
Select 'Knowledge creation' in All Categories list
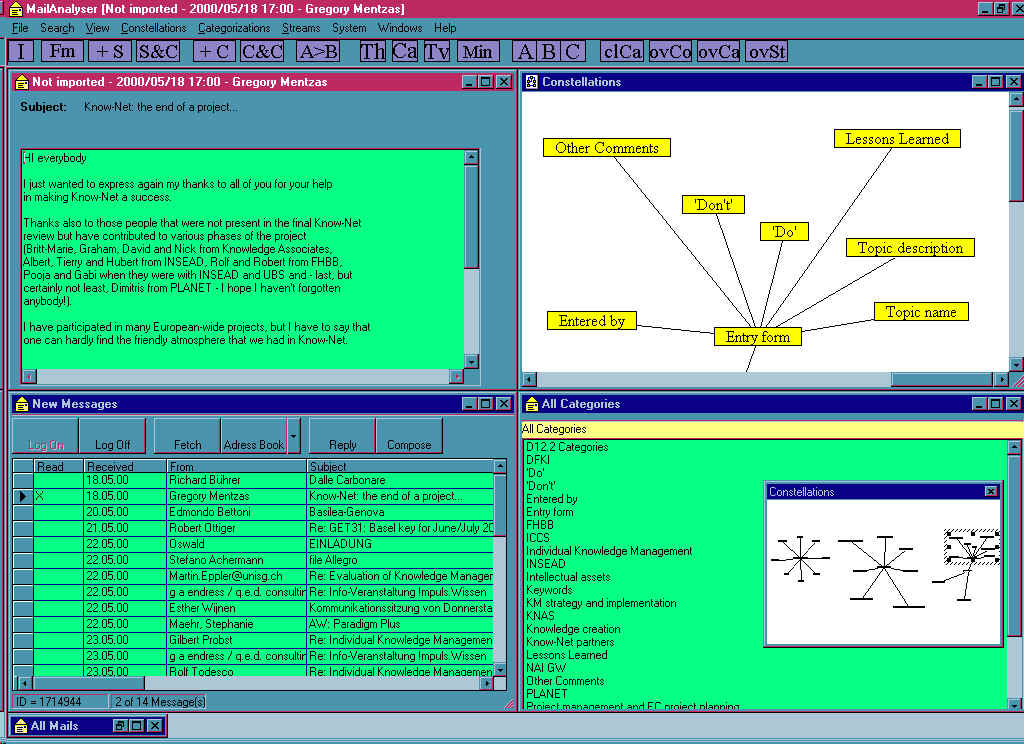click(573, 629)
